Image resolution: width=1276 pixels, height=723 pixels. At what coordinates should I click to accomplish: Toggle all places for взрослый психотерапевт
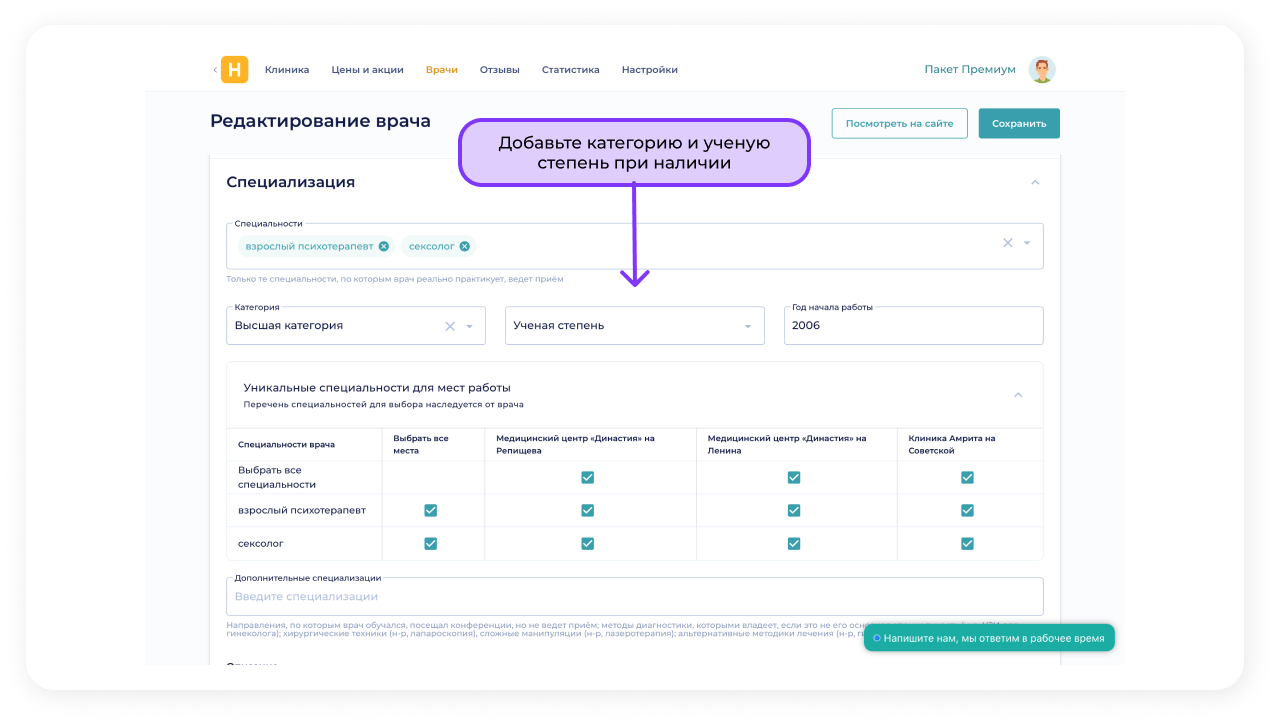point(431,510)
